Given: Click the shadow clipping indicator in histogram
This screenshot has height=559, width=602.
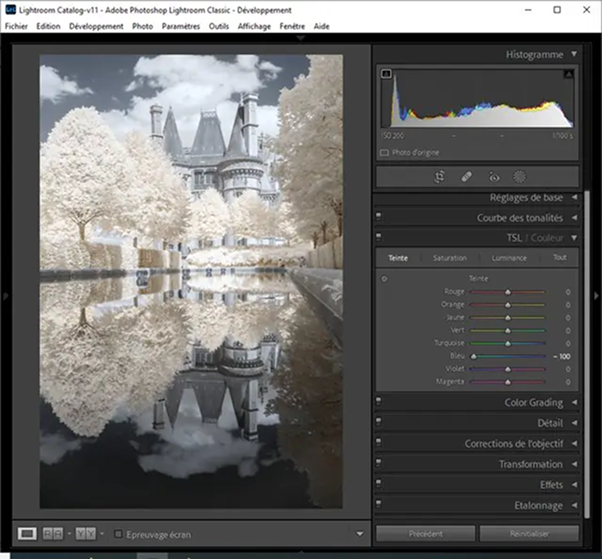Looking at the screenshot, I should (x=386, y=74).
